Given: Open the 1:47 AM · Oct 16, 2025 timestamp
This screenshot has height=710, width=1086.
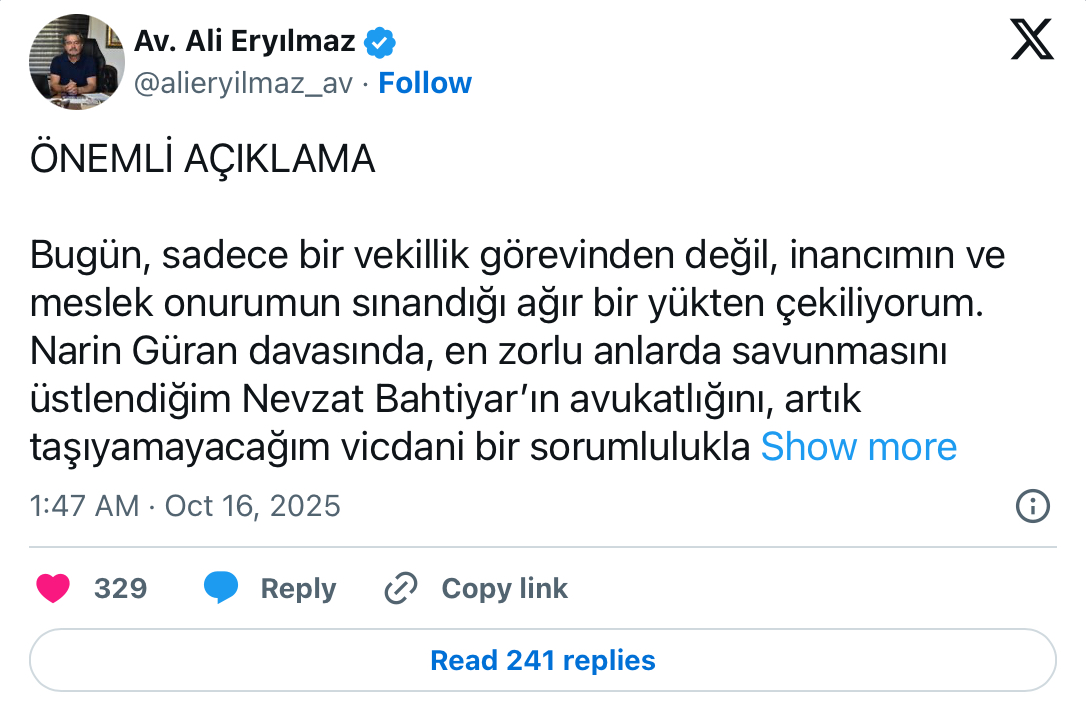Looking at the screenshot, I should 185,506.
